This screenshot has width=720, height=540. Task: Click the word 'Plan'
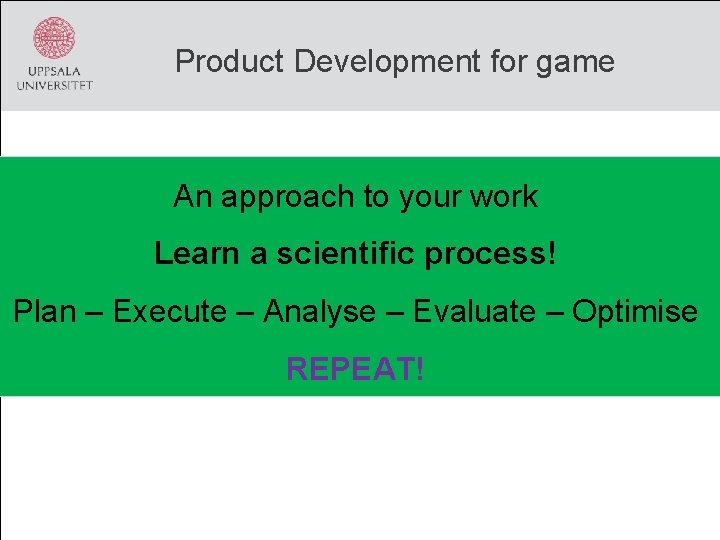coord(45,311)
